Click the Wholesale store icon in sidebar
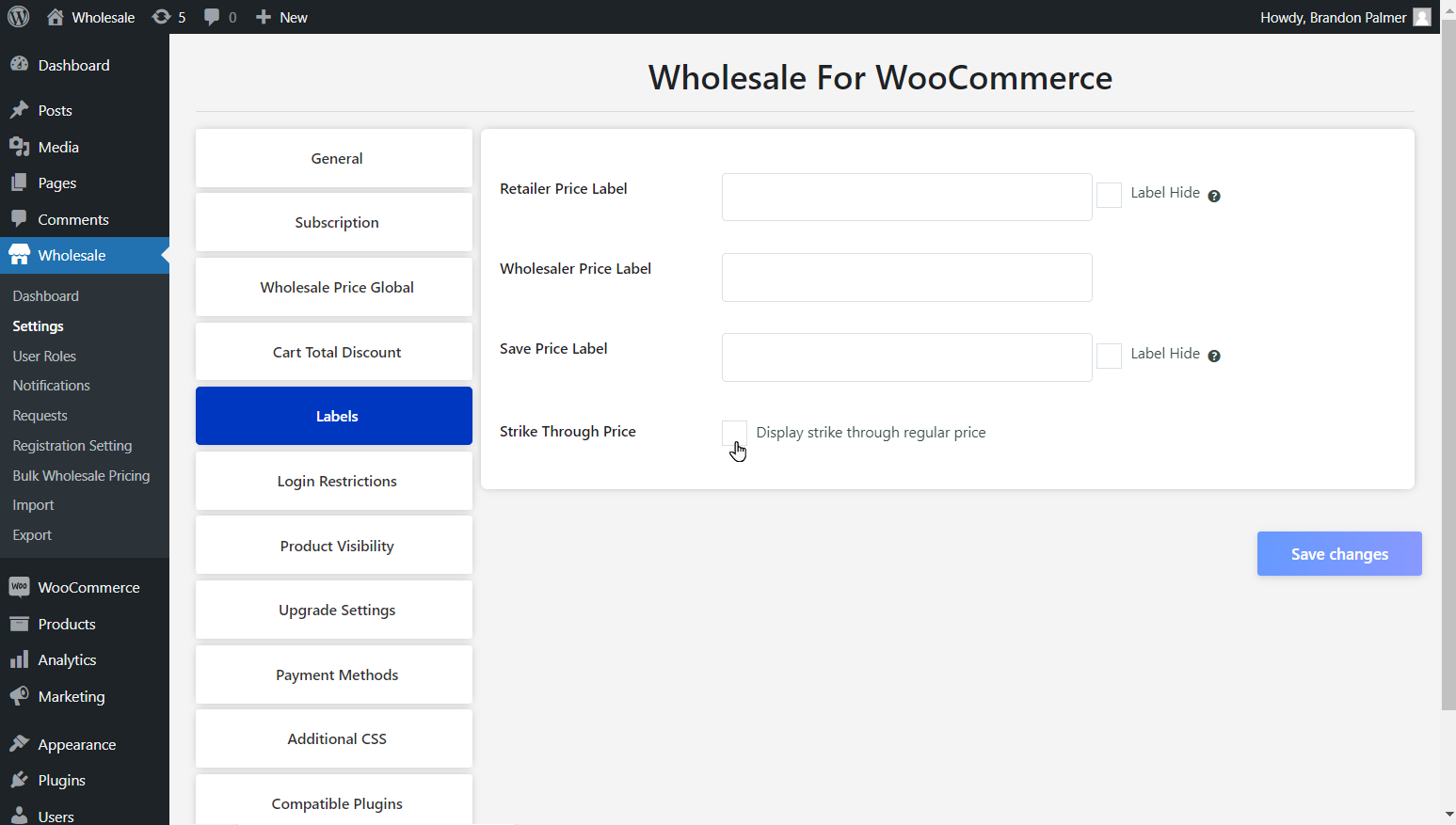Image resolution: width=1456 pixels, height=825 pixels. coord(19,255)
